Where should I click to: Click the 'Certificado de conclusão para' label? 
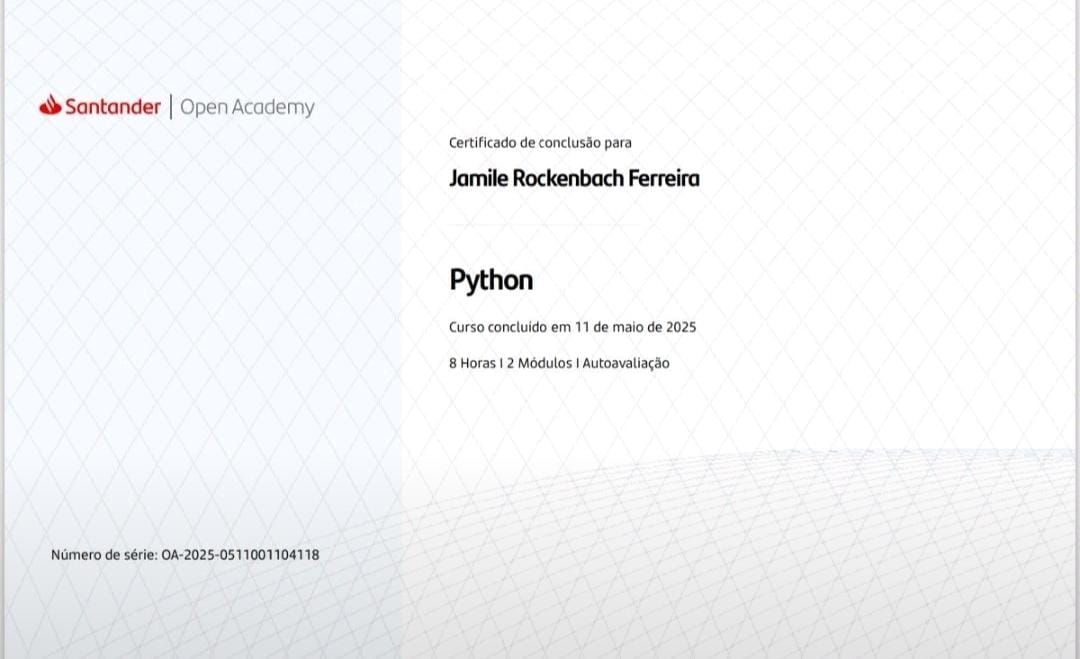pyautogui.click(x=539, y=143)
